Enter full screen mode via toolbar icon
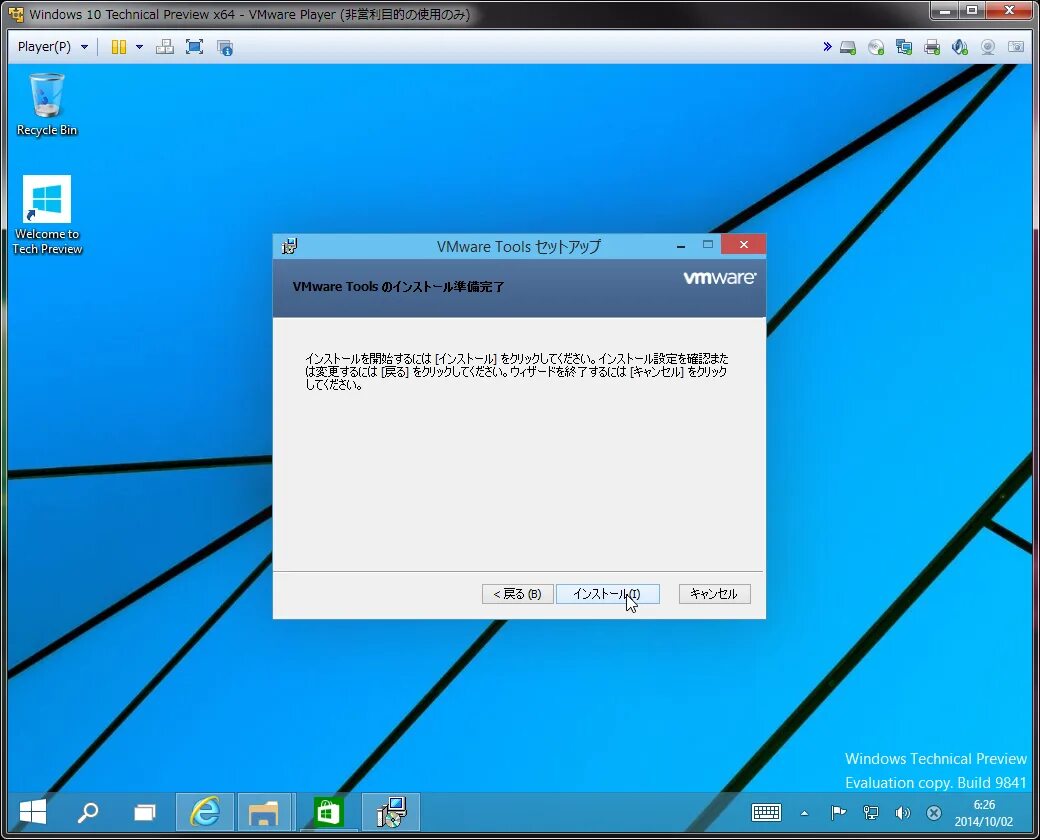Viewport: 1040px width, 840px height. [x=194, y=47]
